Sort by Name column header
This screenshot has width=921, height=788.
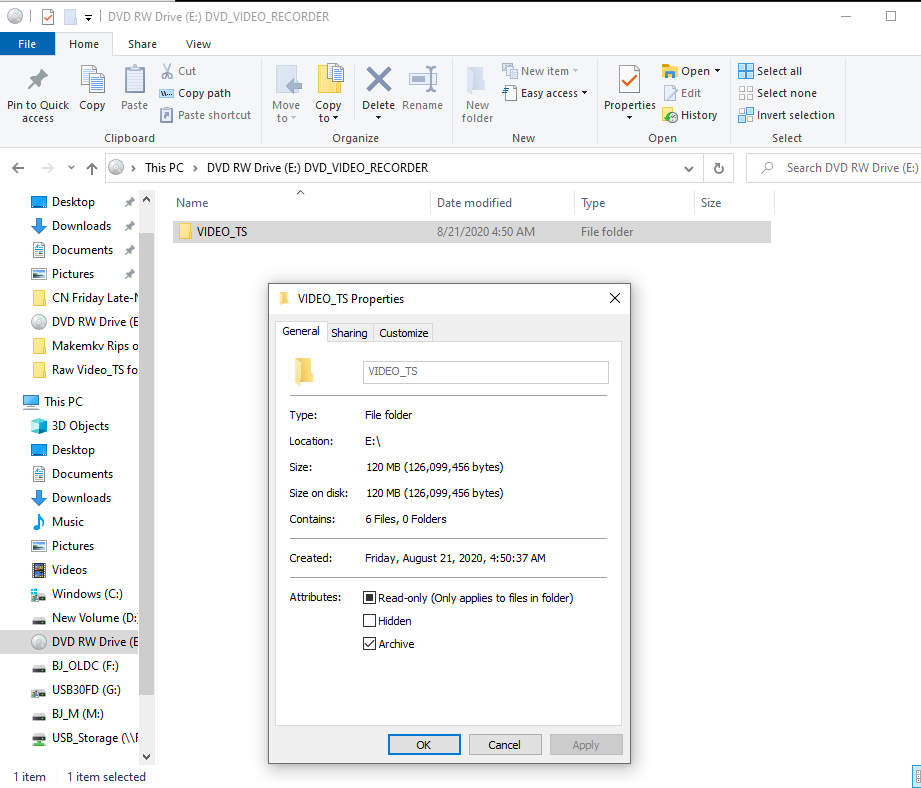coord(192,203)
